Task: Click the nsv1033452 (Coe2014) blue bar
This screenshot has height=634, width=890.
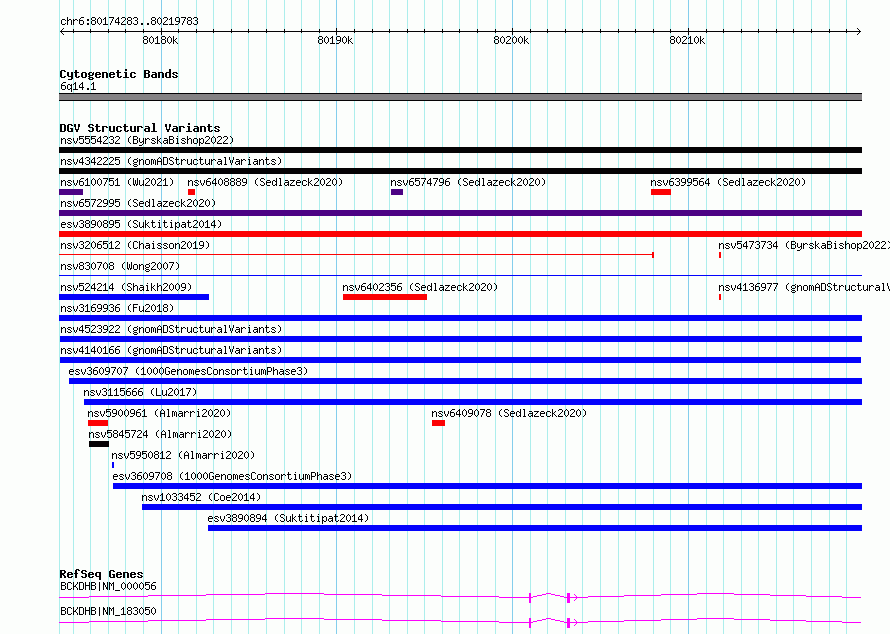Action: [x=502, y=507]
